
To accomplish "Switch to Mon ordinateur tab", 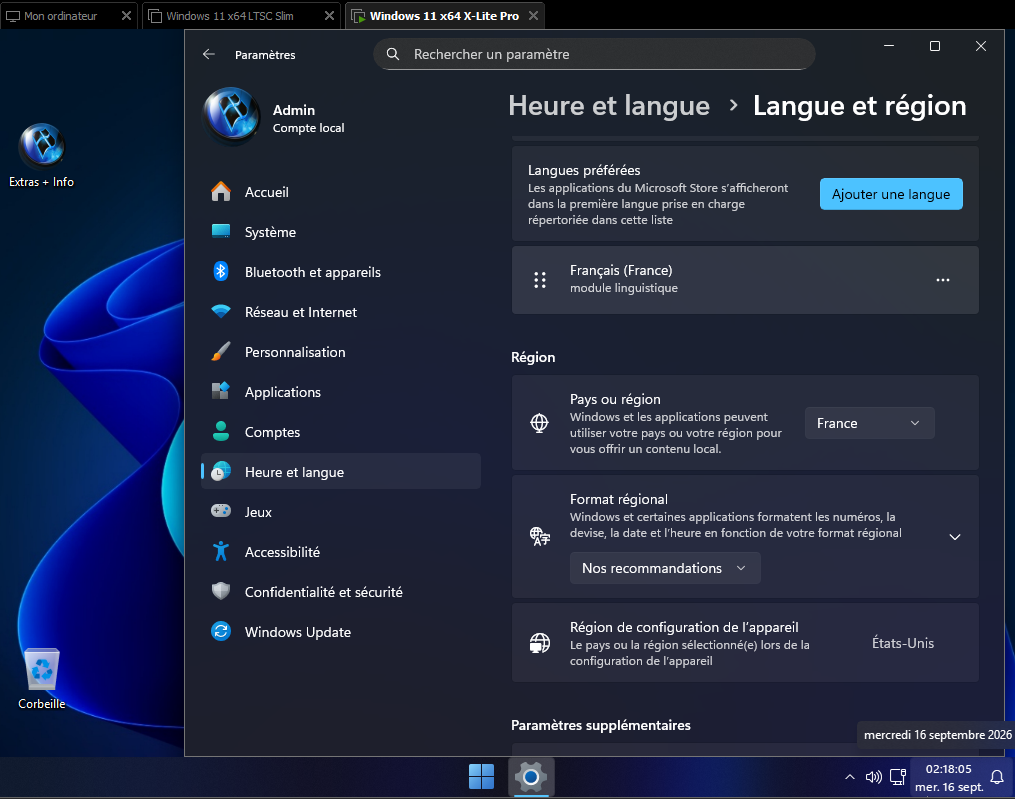I will coord(60,16).
